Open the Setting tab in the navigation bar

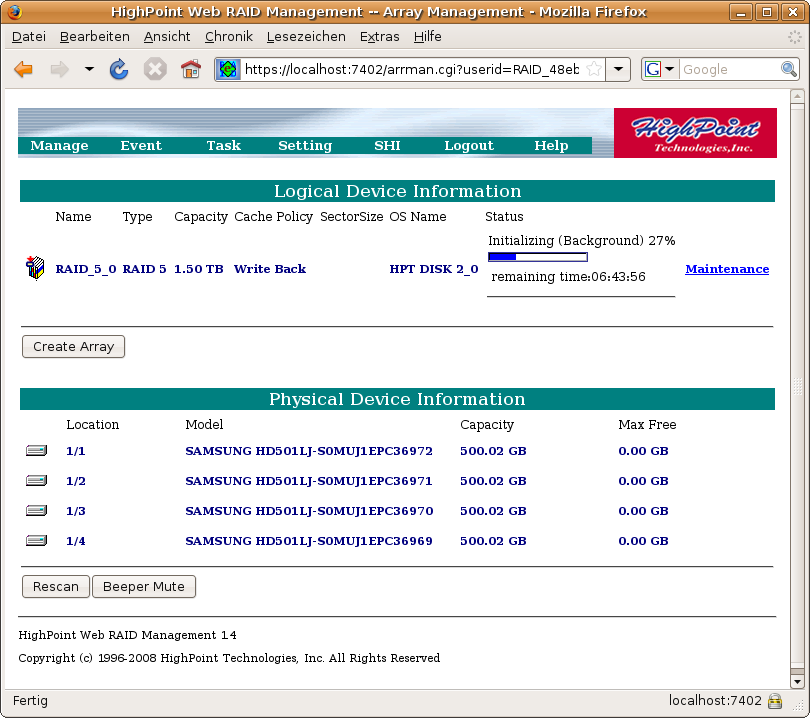coord(305,146)
